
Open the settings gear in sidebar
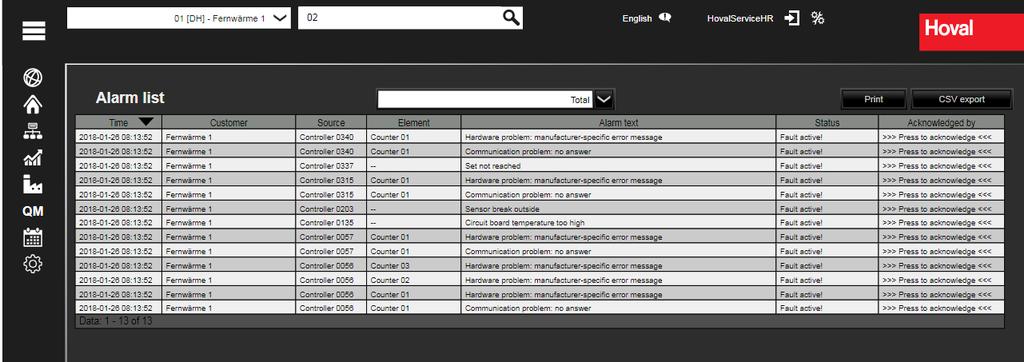(x=33, y=264)
